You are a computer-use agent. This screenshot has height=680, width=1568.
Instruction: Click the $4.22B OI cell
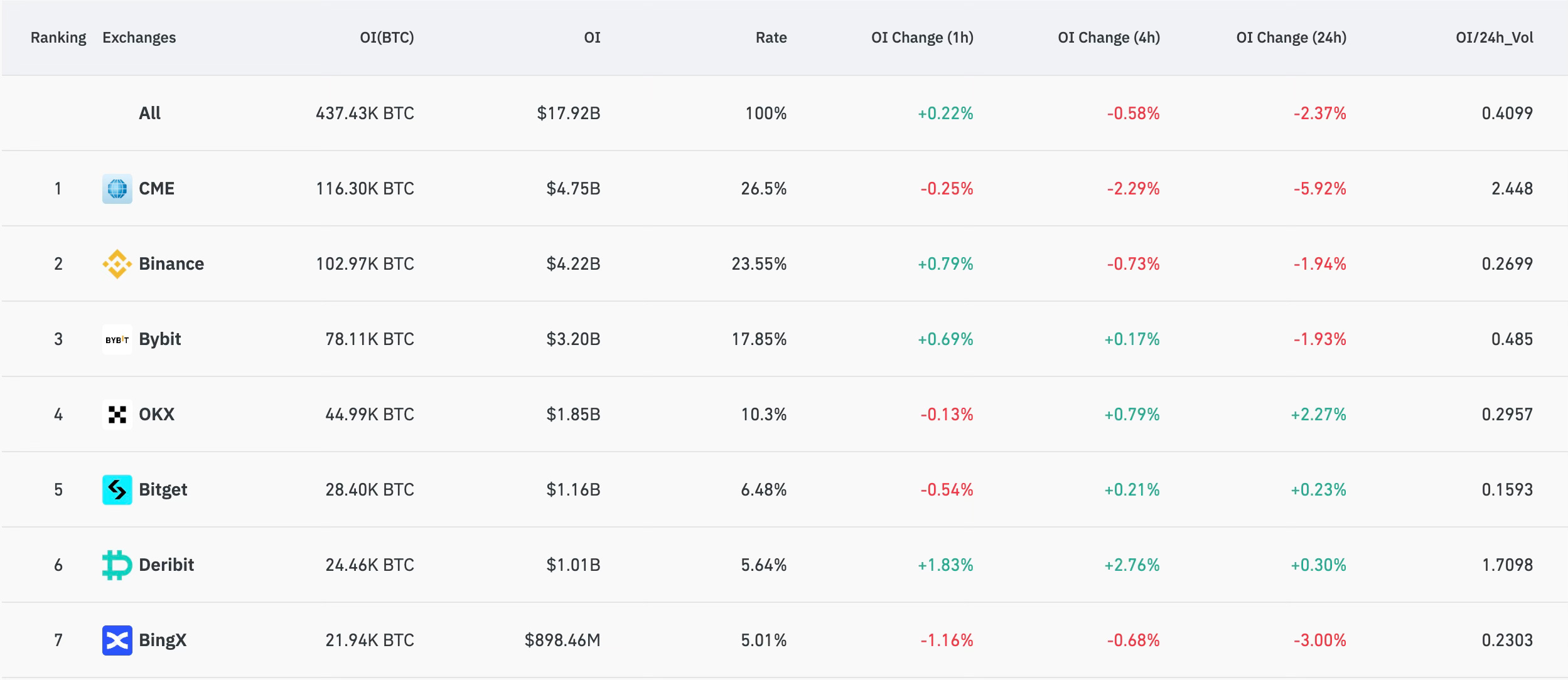tap(573, 264)
